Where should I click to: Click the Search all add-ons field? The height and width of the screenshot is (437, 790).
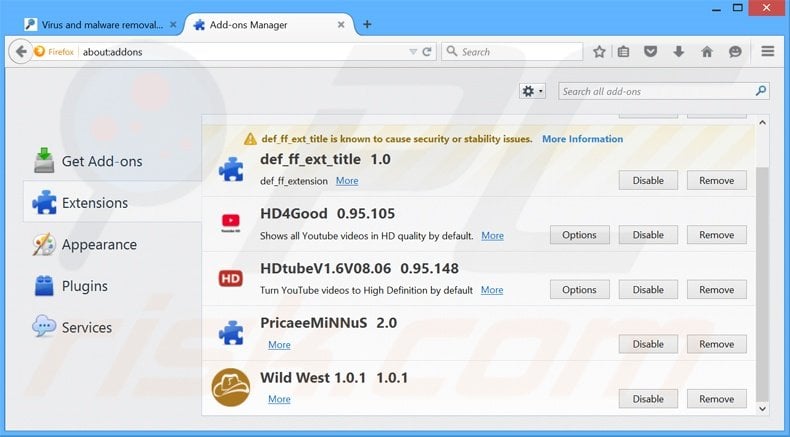[x=664, y=91]
